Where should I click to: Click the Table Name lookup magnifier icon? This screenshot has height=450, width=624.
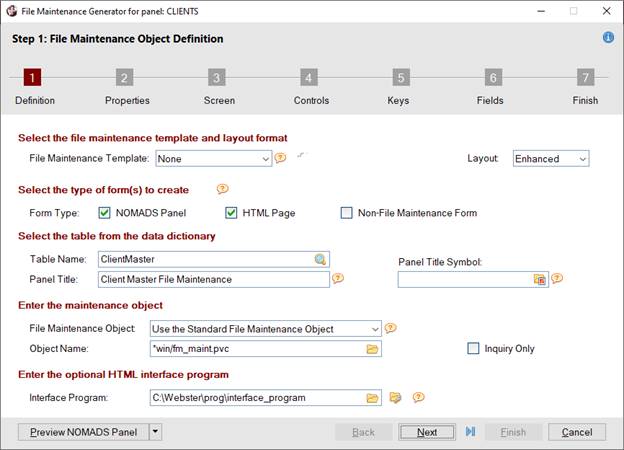[x=320, y=259]
